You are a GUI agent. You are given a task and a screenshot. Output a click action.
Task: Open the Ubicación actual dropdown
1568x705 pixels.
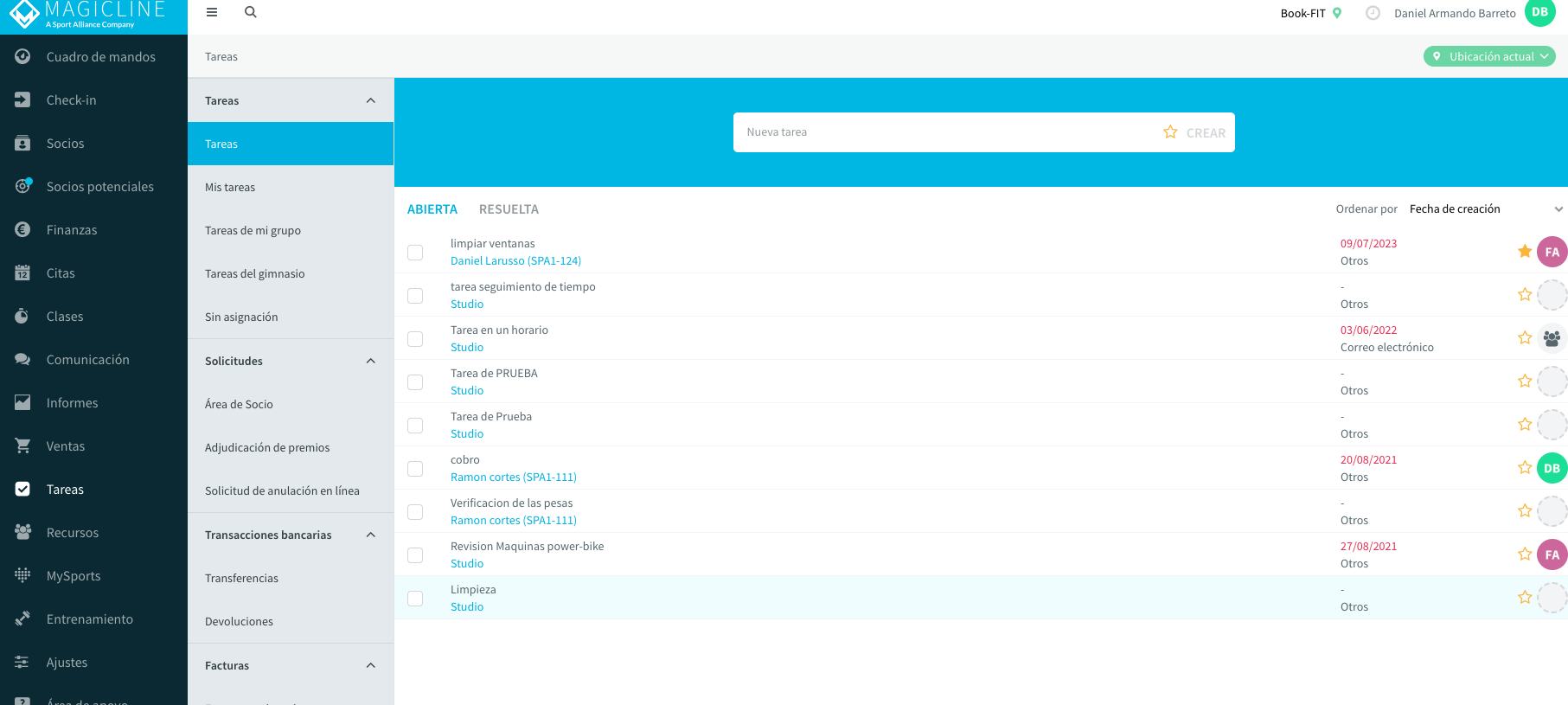pos(1489,56)
